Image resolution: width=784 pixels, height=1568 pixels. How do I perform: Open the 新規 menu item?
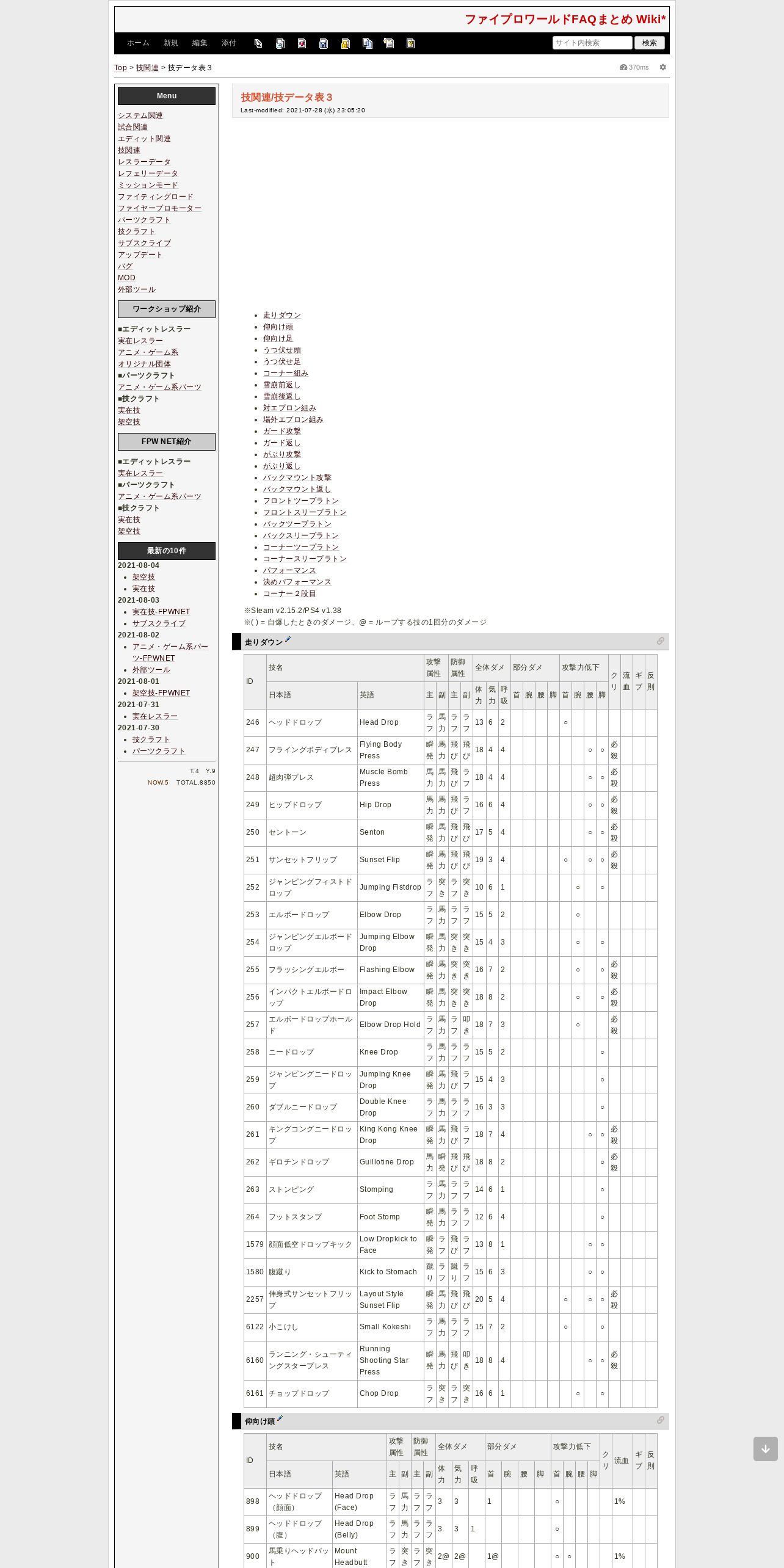point(171,43)
